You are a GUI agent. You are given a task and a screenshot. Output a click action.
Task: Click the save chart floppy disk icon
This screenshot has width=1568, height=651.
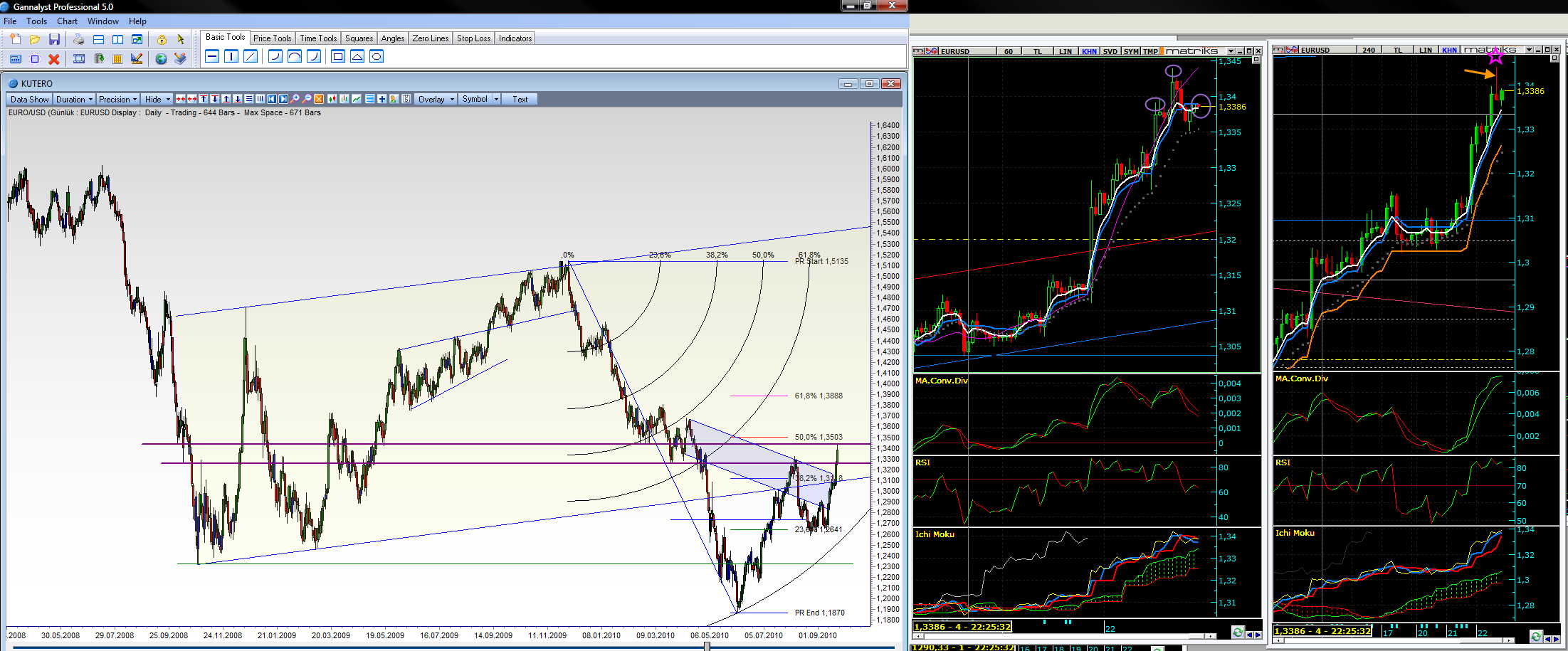(54, 40)
